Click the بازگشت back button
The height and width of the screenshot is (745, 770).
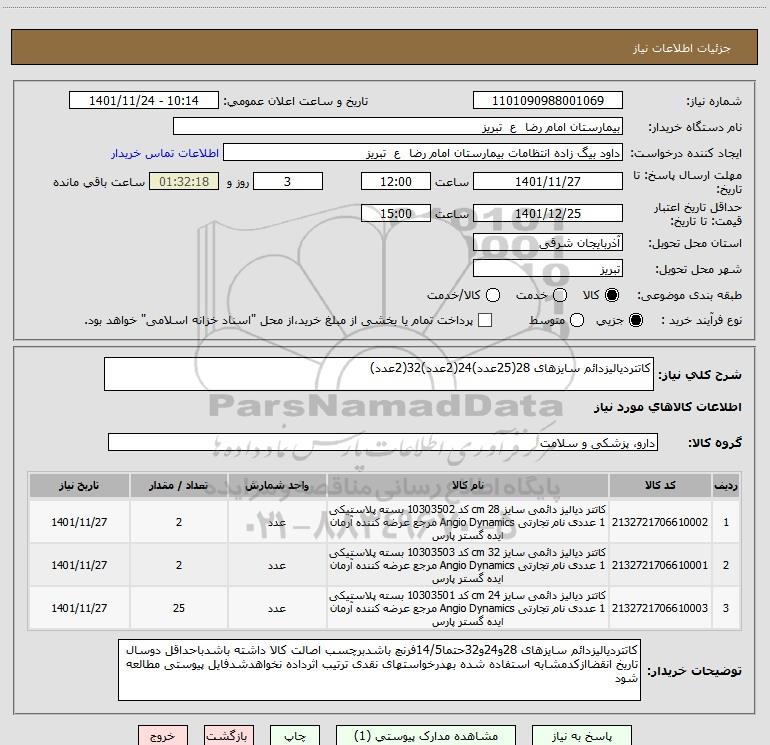(229, 736)
